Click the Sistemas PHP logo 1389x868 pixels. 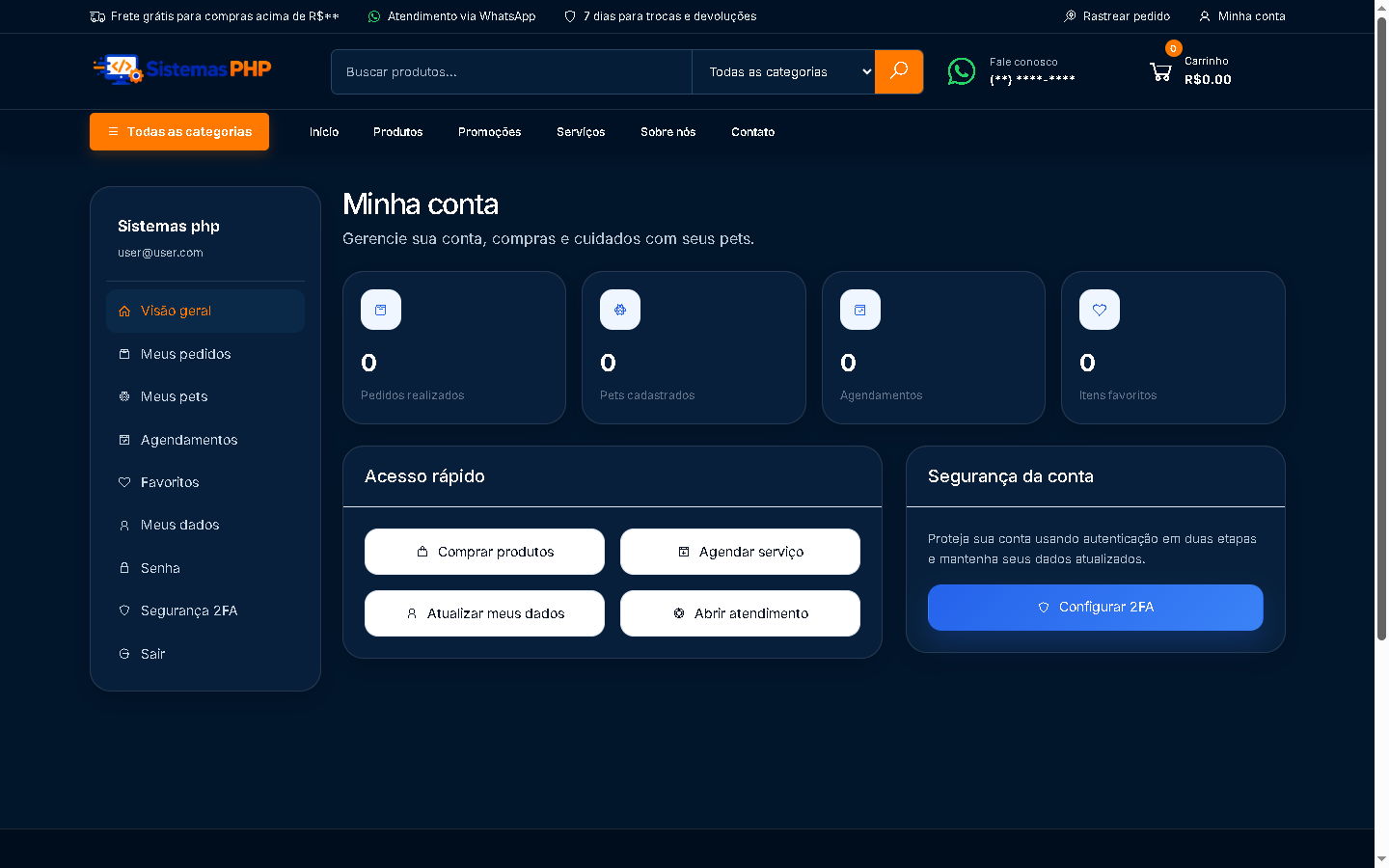[182, 69]
